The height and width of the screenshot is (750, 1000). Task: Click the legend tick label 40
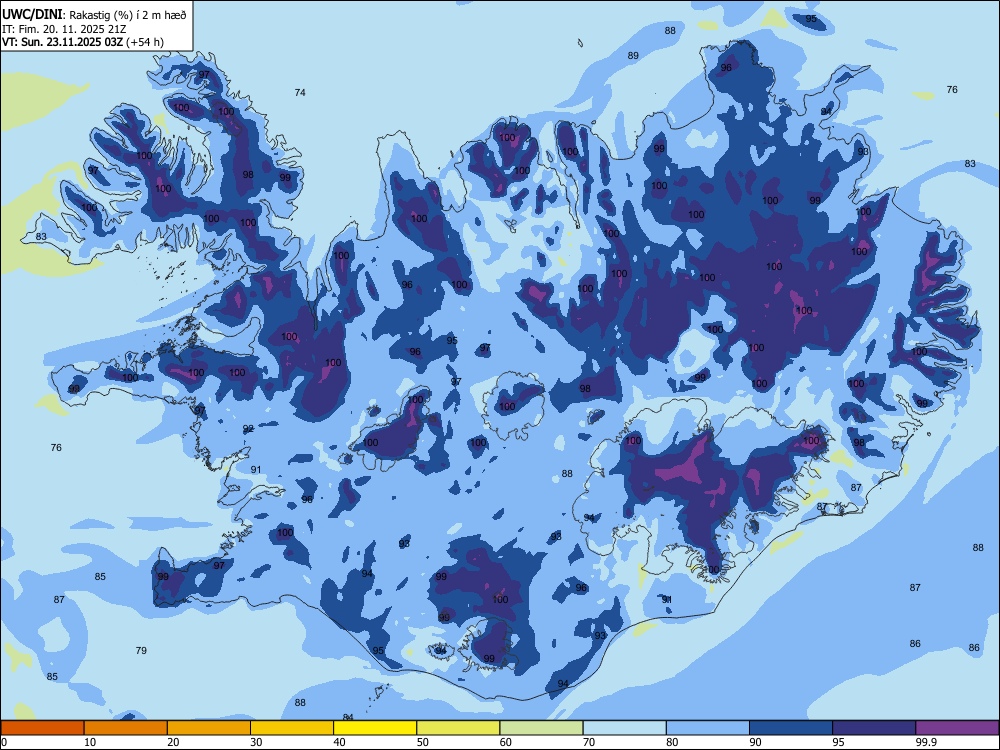click(339, 742)
